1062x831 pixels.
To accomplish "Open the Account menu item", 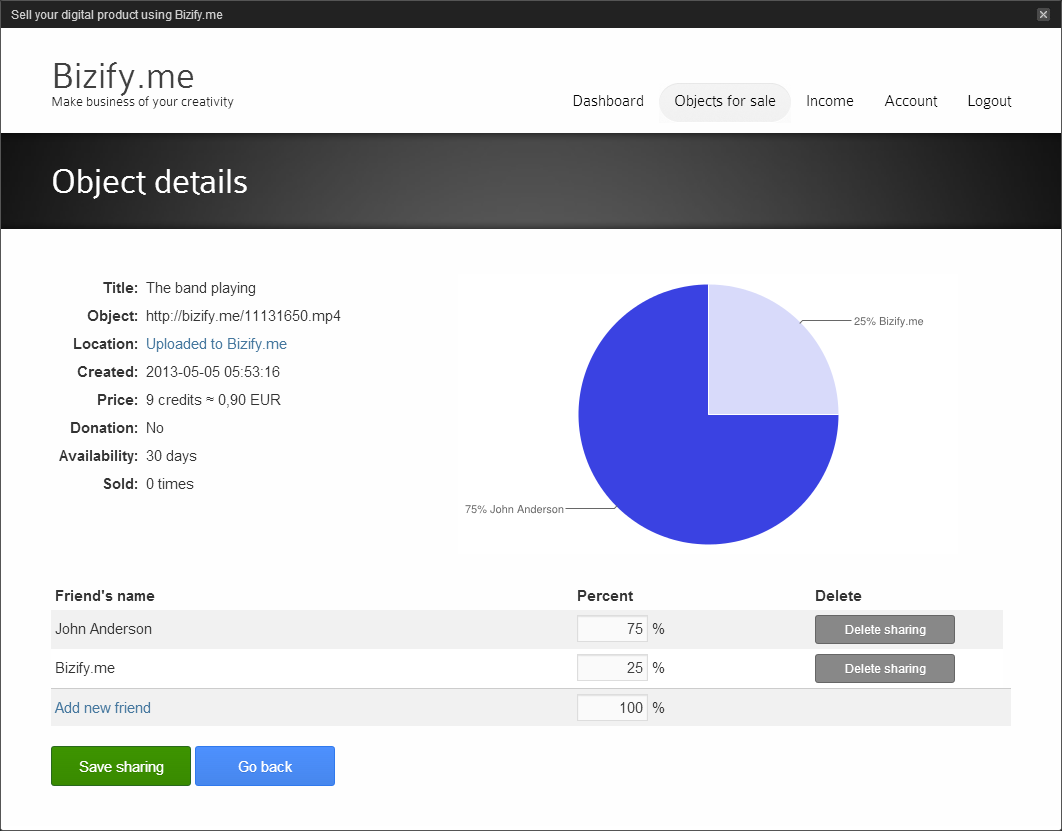I will tap(911, 101).
